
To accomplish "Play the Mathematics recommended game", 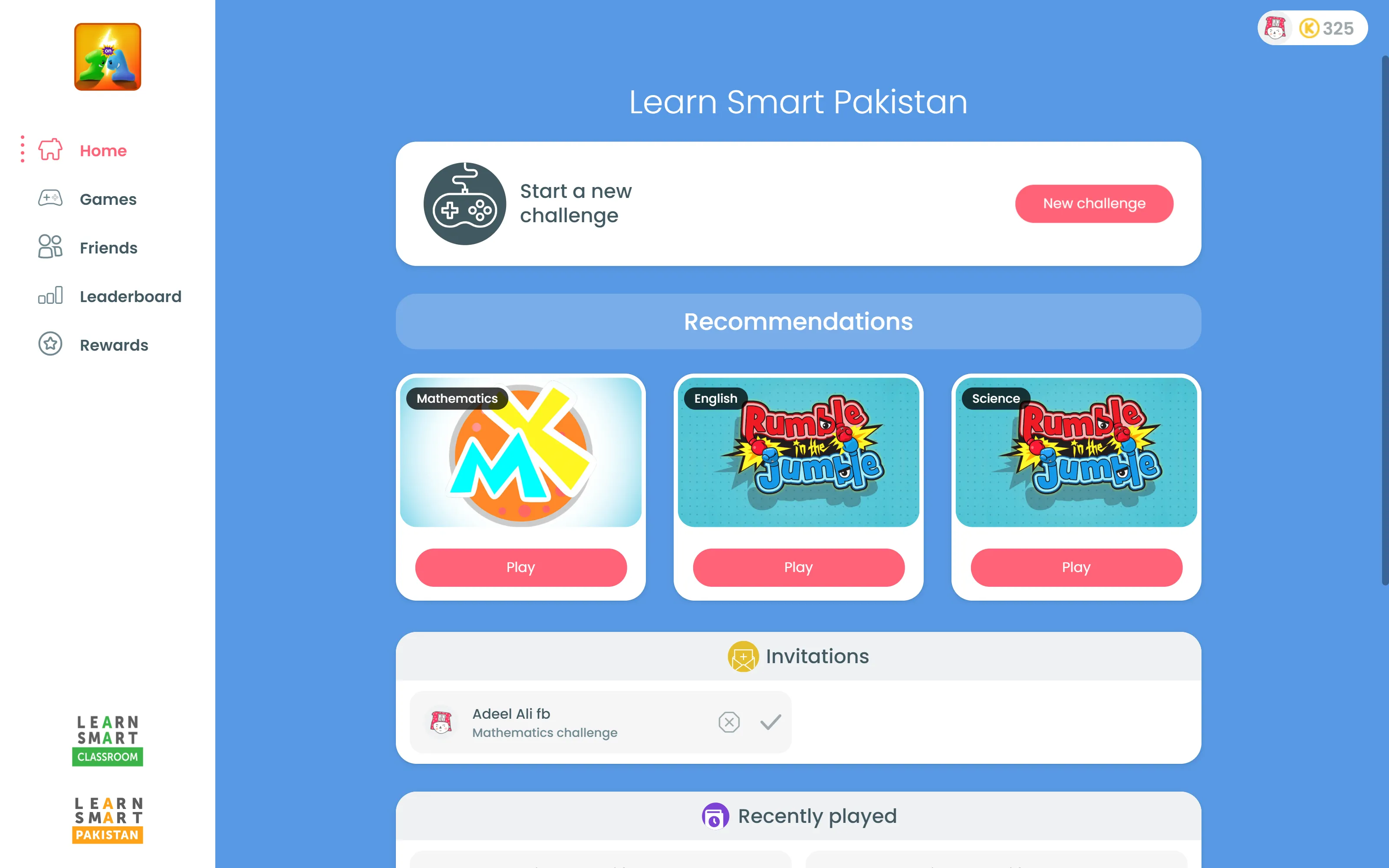I will click(520, 567).
